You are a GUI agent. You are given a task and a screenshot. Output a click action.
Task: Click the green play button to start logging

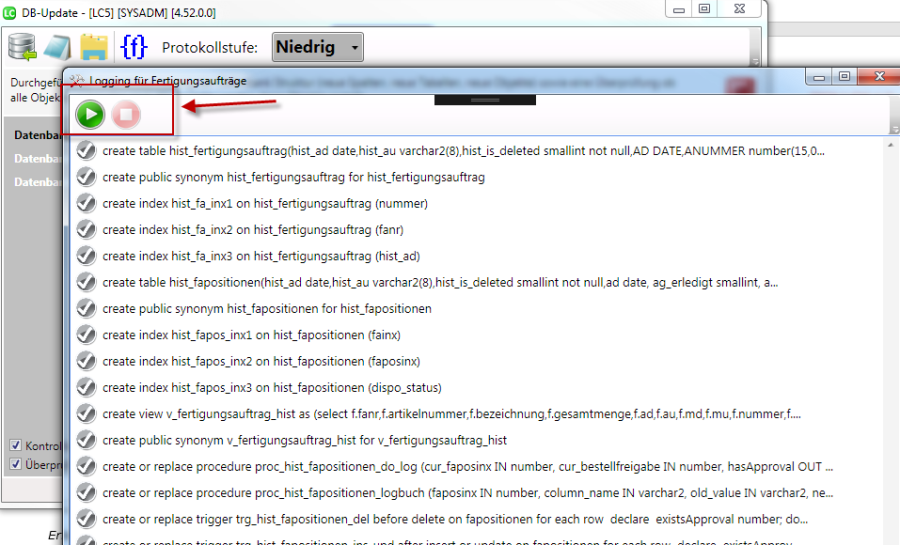pyautogui.click(x=91, y=115)
